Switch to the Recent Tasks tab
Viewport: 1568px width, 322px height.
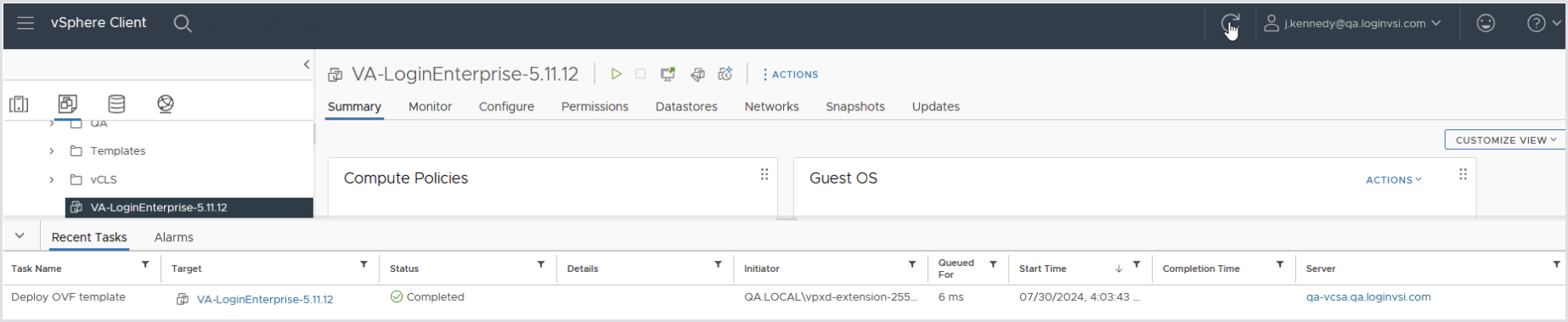click(x=89, y=238)
